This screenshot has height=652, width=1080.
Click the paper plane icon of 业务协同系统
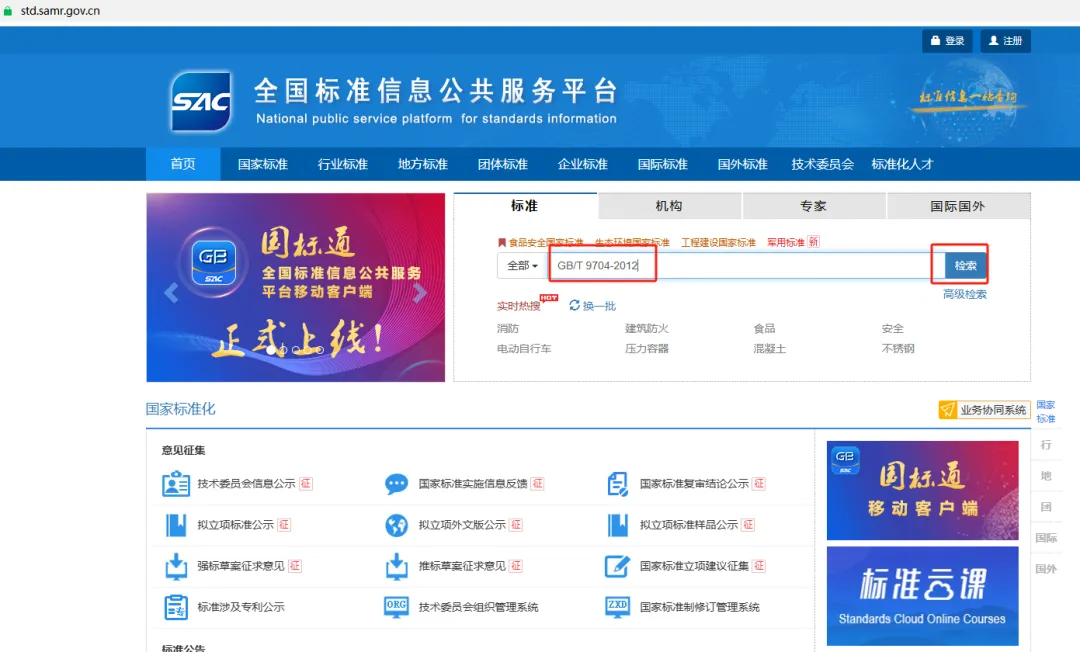948,410
